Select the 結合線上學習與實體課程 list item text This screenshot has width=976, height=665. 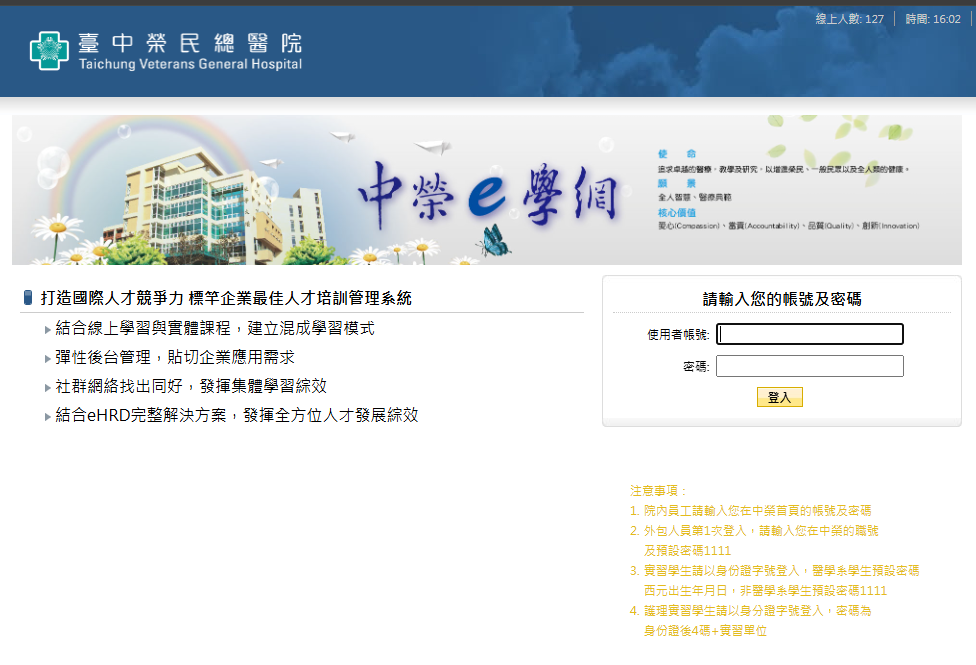[x=215, y=329]
